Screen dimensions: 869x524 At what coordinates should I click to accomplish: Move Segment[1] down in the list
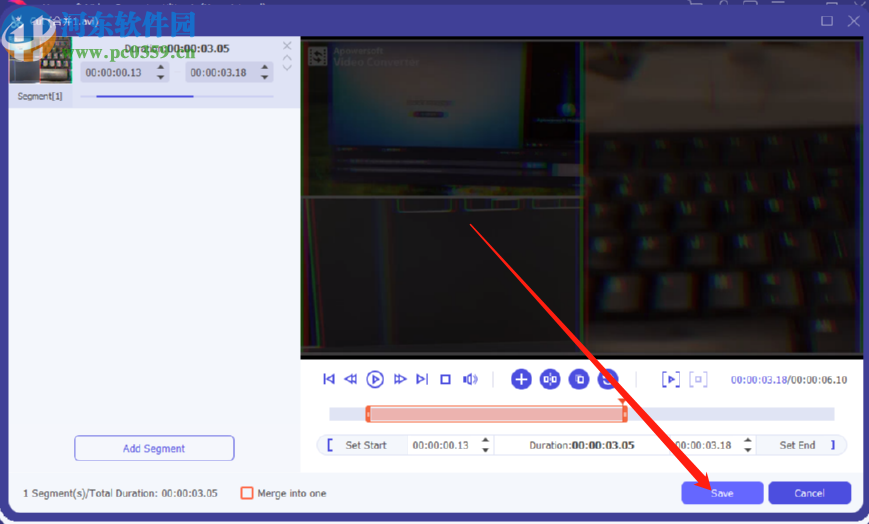point(287,68)
